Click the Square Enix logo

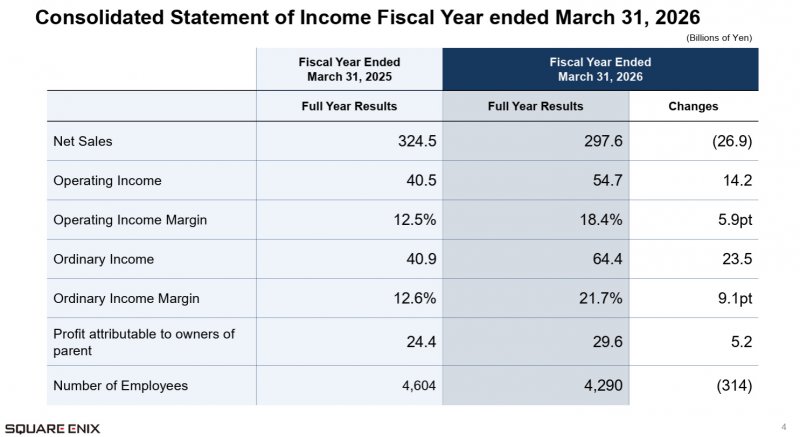53,428
